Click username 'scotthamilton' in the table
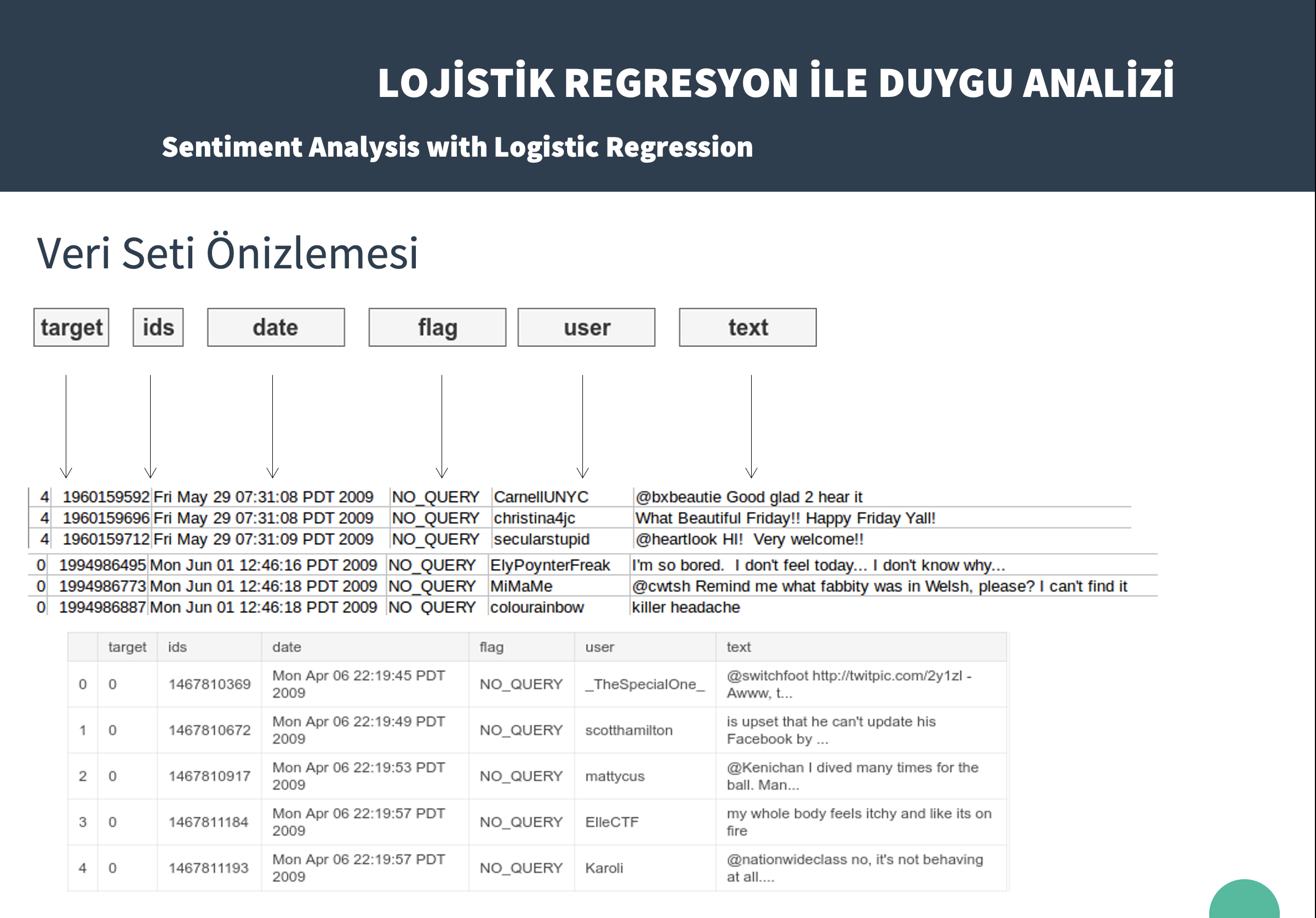Screen dimensions: 1316x918 tap(629, 730)
